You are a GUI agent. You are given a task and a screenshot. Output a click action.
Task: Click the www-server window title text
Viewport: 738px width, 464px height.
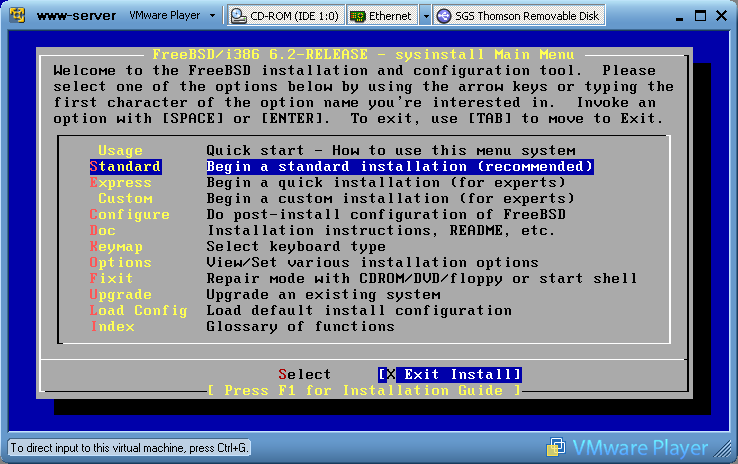(76, 16)
